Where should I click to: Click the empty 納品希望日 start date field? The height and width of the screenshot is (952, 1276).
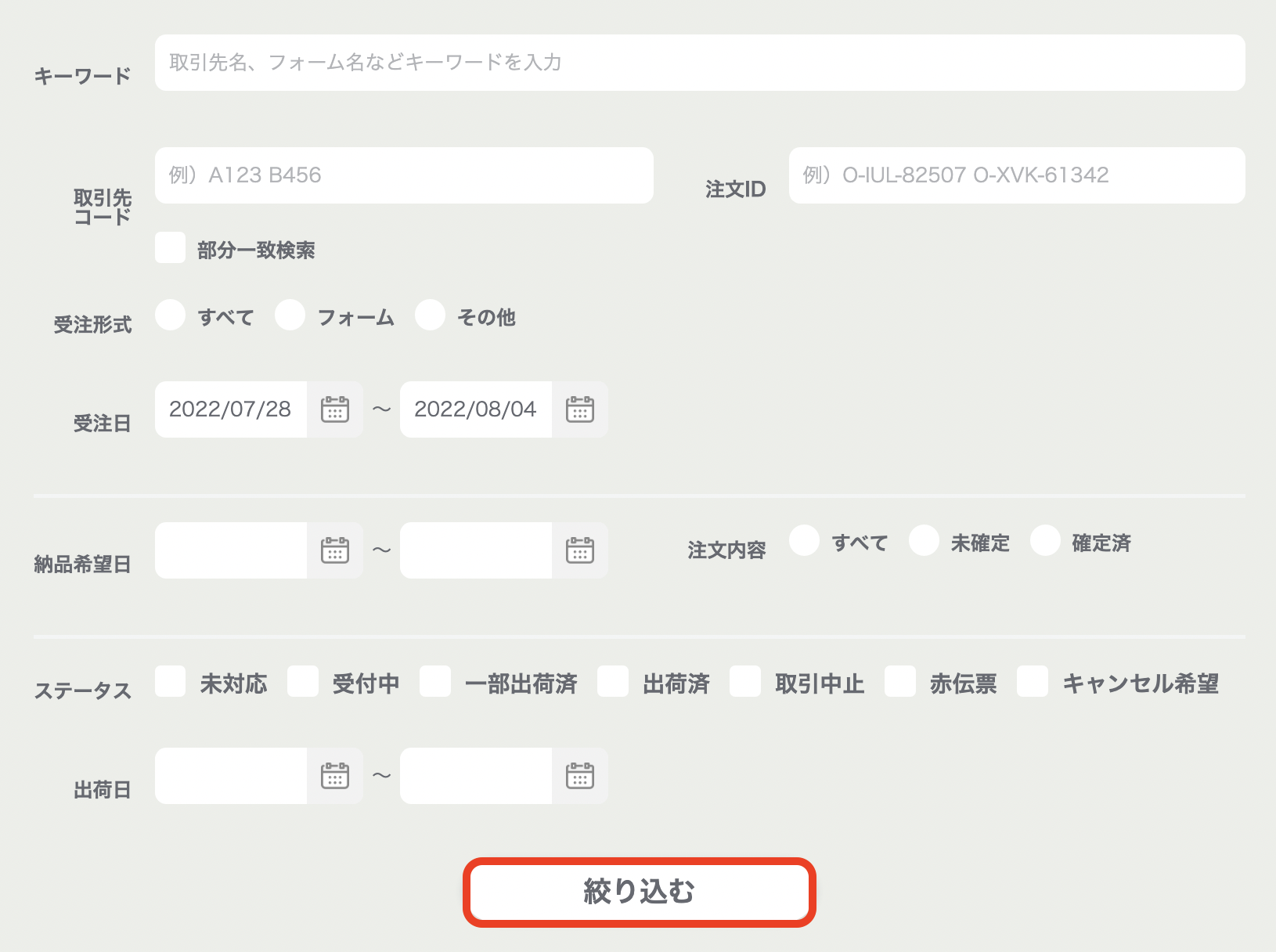point(231,550)
